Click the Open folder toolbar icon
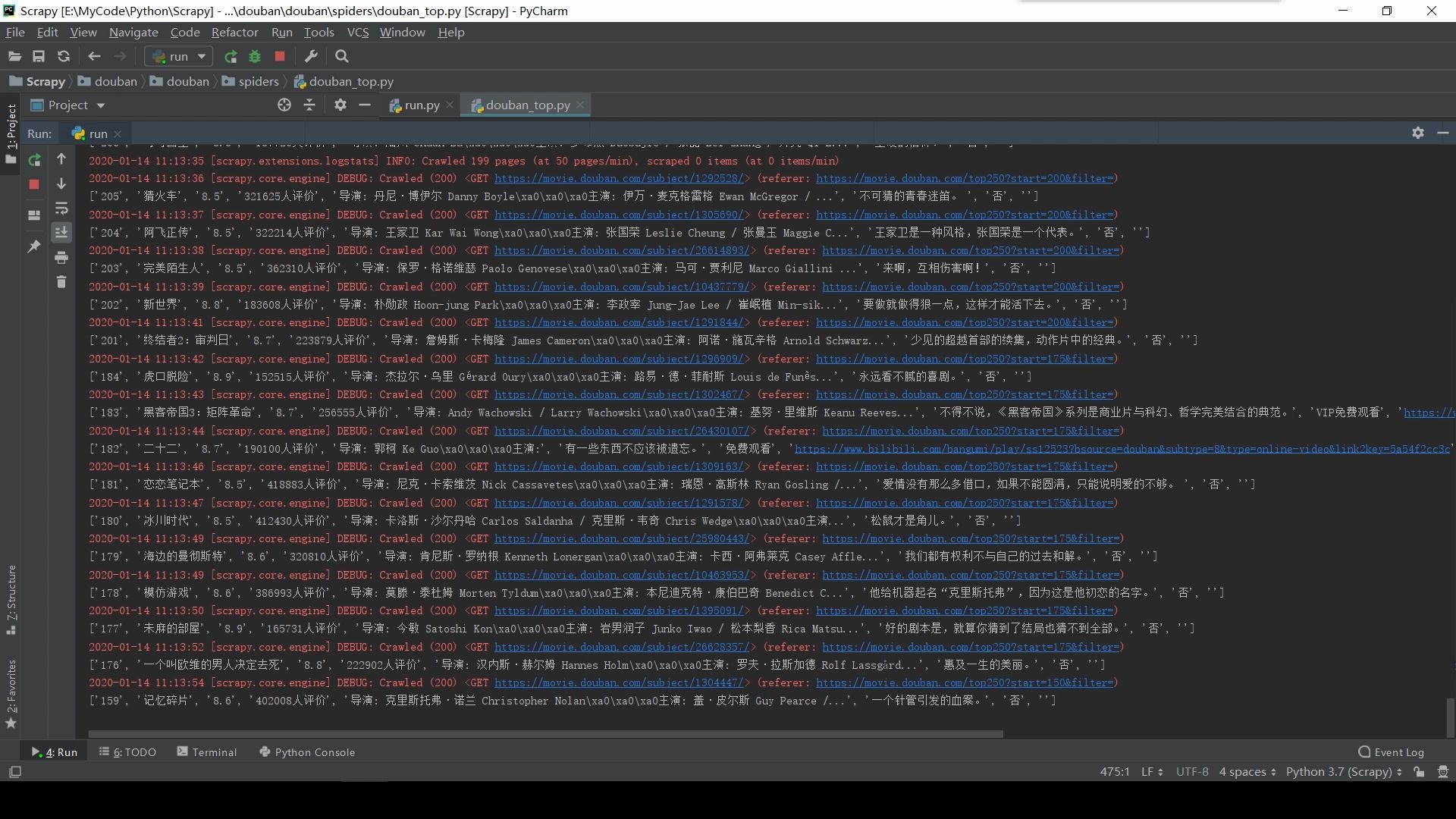1456x819 pixels. (14, 56)
